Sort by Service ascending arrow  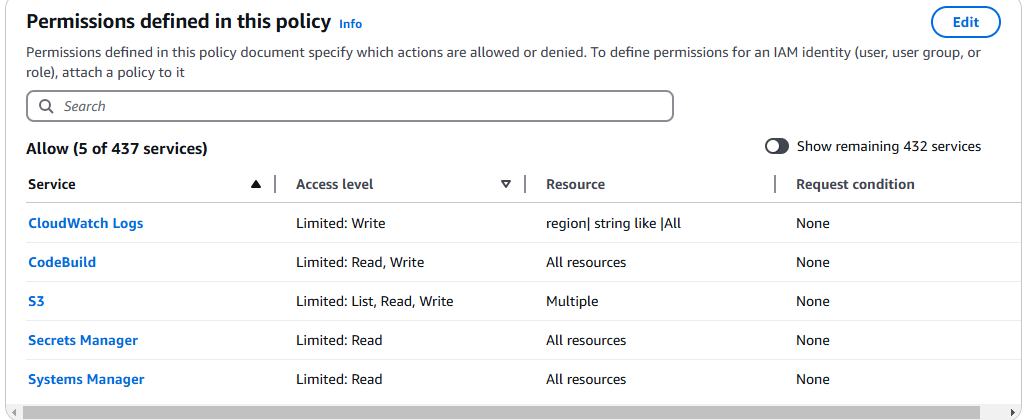click(256, 184)
